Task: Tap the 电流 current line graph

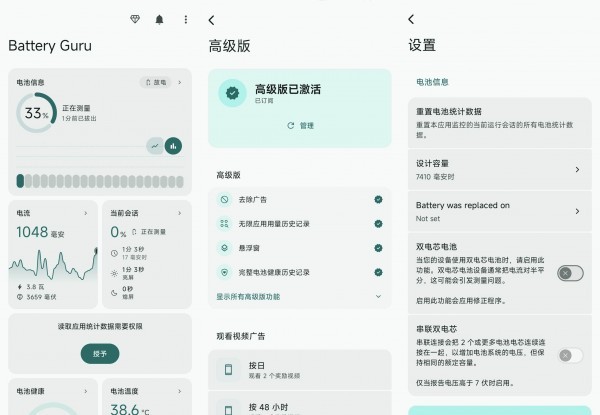Action: [53, 265]
